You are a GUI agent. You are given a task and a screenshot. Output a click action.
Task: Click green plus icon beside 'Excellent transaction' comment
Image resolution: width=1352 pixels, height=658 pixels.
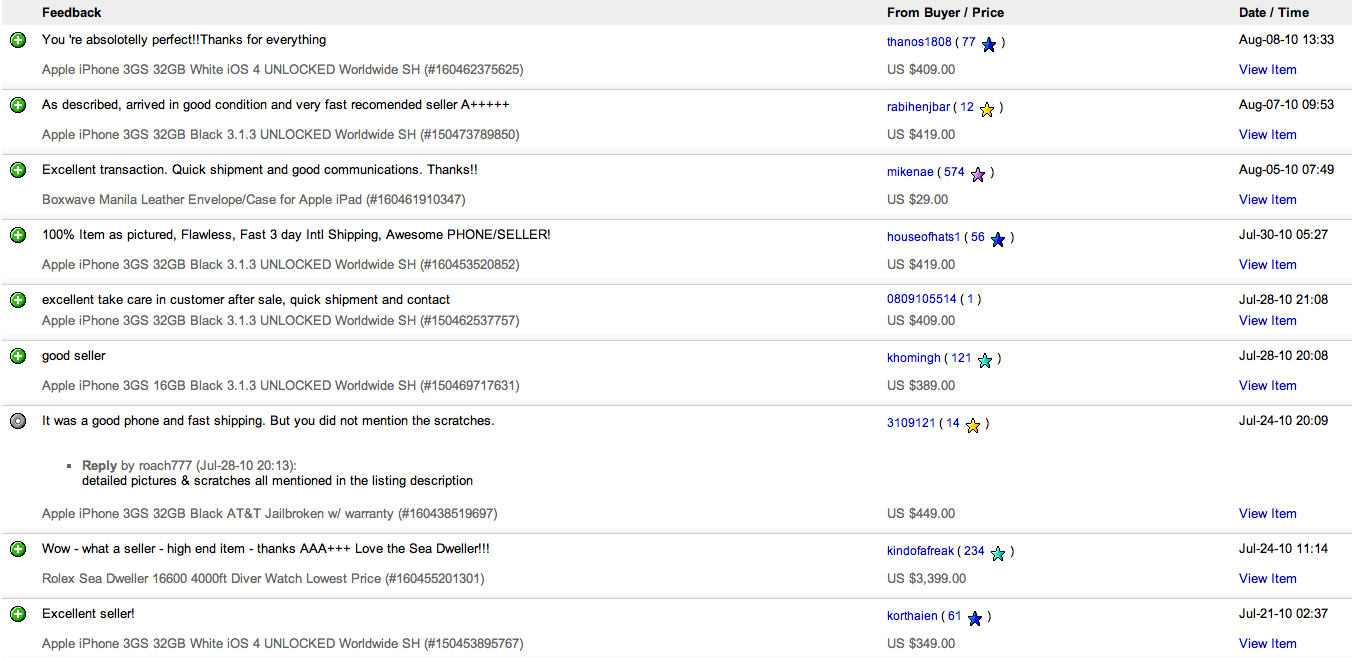tap(18, 170)
